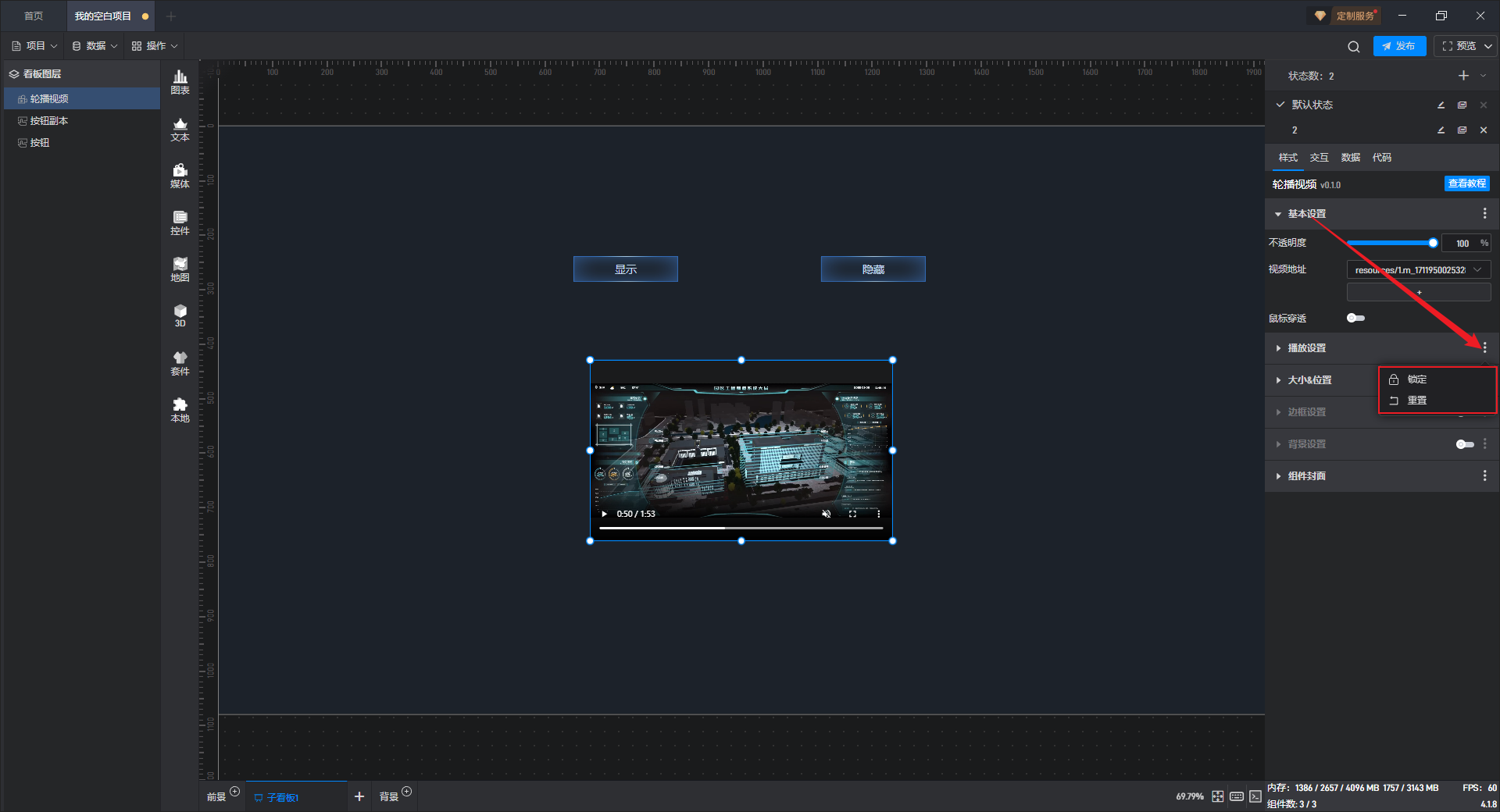Screen dimensions: 1500x812
Task: Switch to the 交互 tab
Action: 1319,158
